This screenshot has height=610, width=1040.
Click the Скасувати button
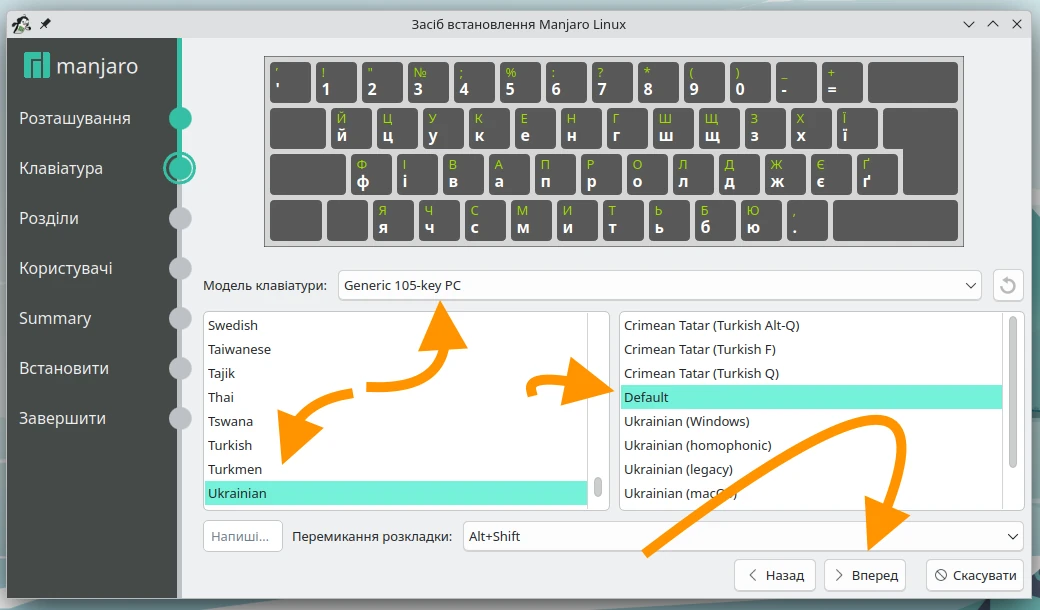(974, 575)
